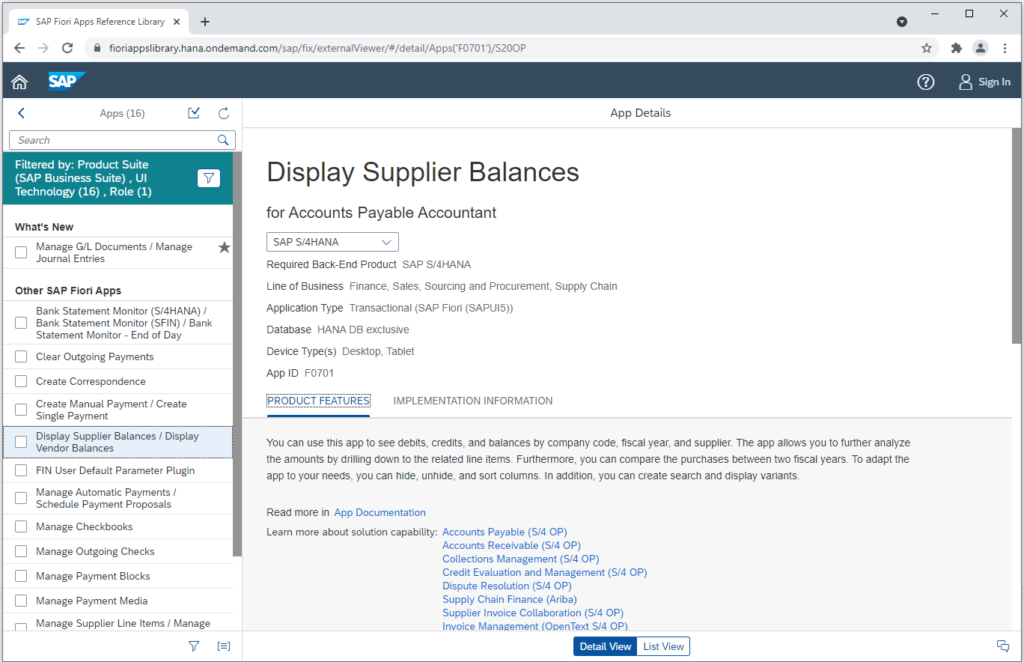Open the SAP Fiori home icon

20,82
